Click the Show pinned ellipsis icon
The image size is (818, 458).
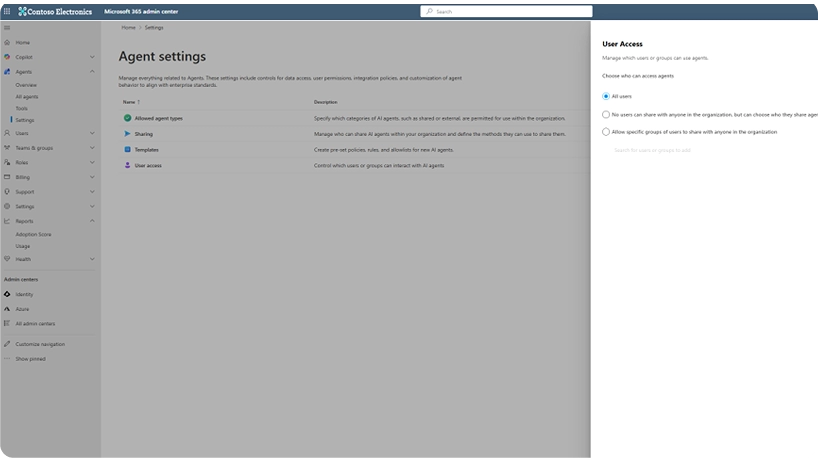pos(7,358)
